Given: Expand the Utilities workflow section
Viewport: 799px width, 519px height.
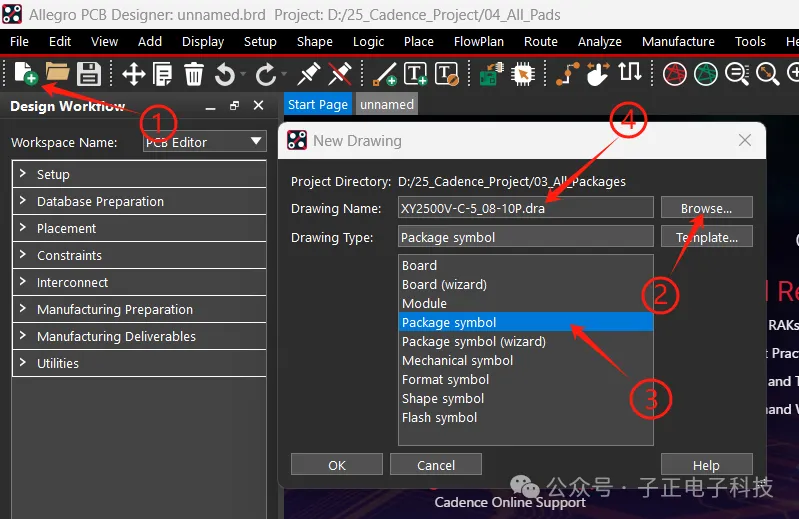Looking at the screenshot, I should [x=139, y=363].
